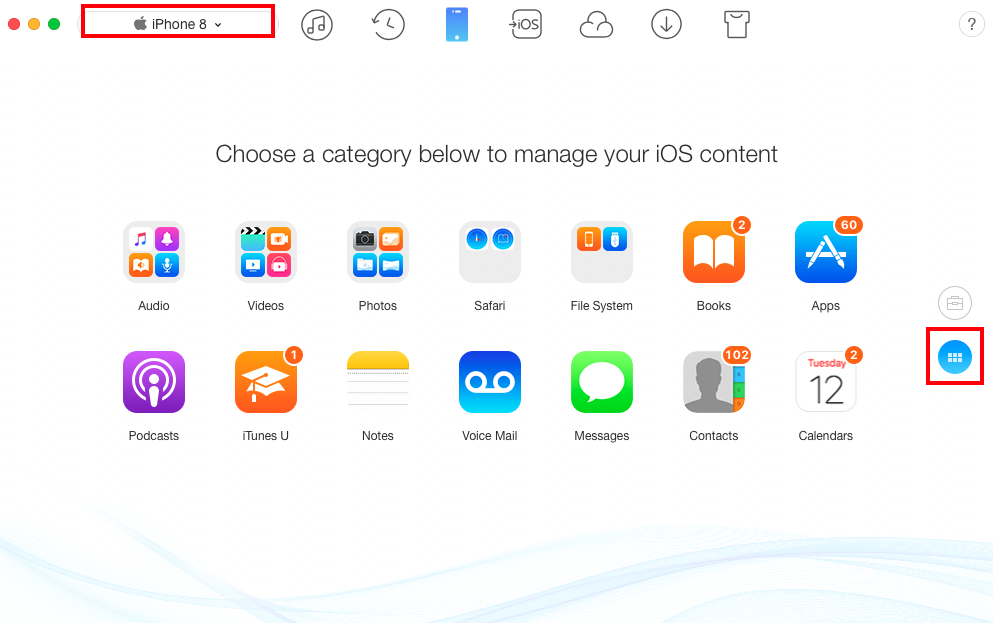
Task: Open the Calendars category
Action: coord(826,382)
